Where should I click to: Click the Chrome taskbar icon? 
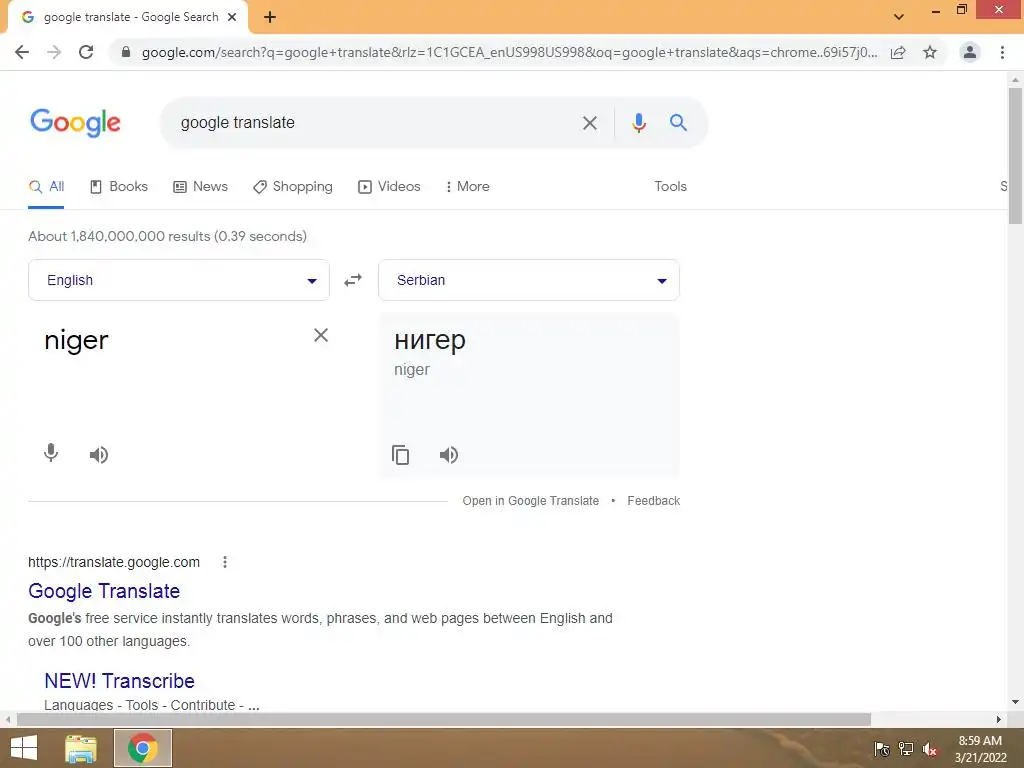(x=143, y=748)
